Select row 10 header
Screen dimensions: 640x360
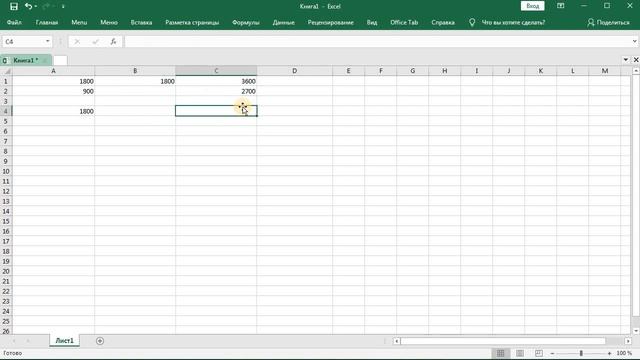click(6, 171)
